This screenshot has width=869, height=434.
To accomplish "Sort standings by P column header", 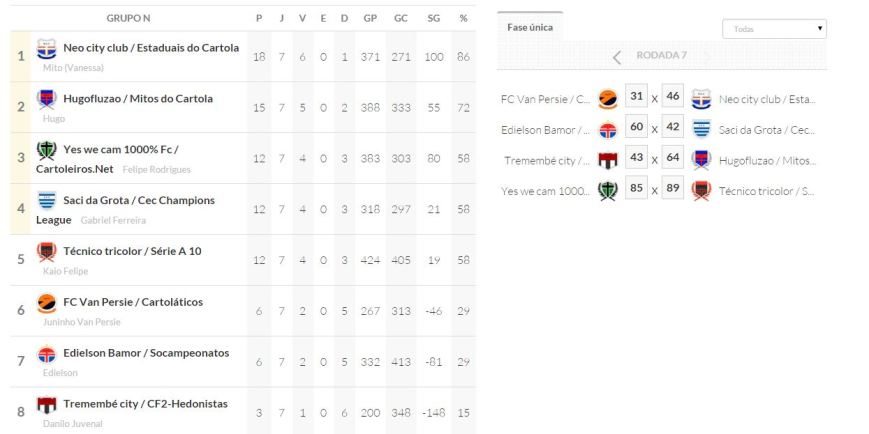I will click(258, 18).
